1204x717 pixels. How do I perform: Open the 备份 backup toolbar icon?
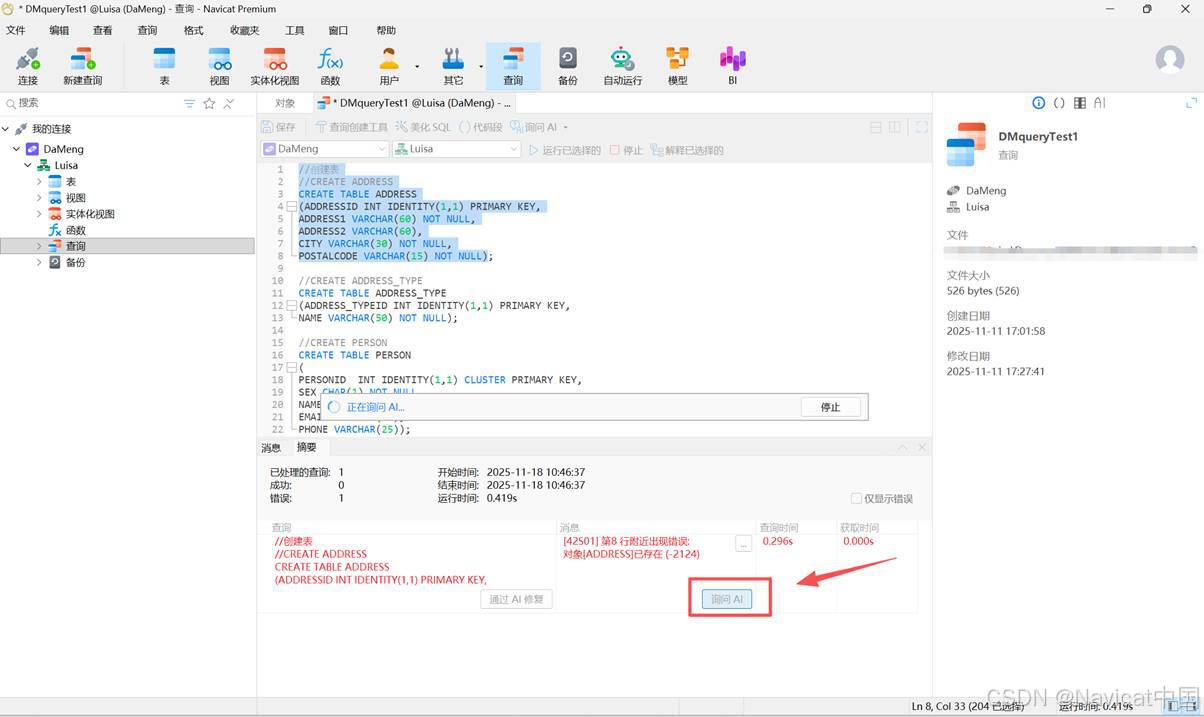[567, 66]
